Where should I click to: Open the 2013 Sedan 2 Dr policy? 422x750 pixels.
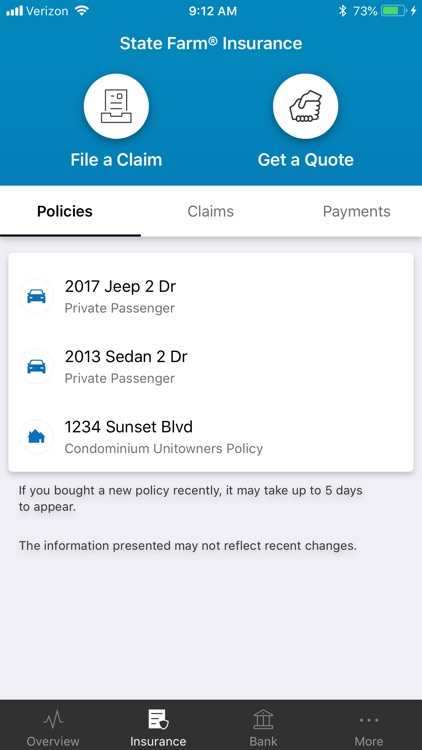(211, 366)
